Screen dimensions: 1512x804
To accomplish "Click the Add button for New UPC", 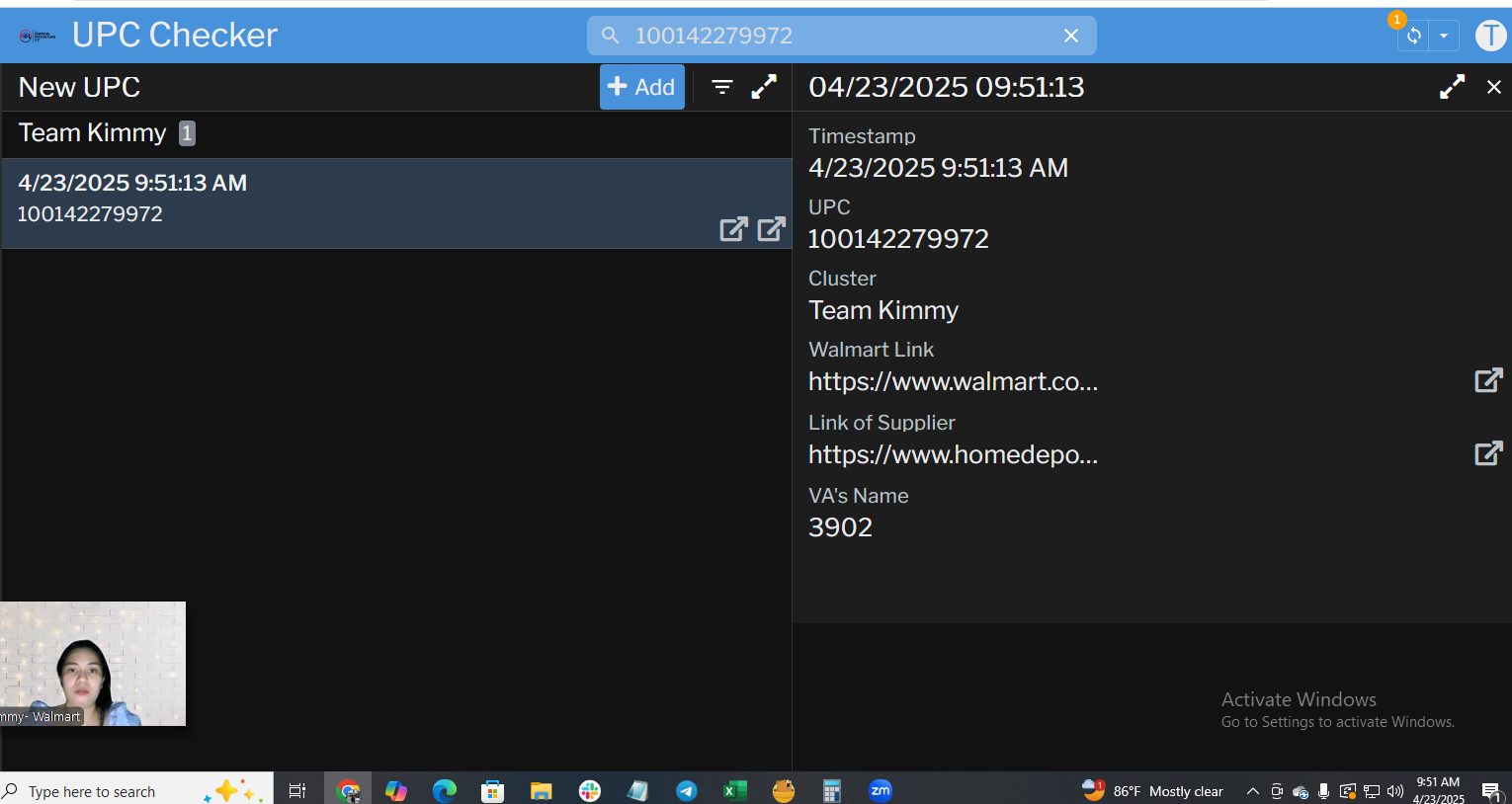I will [641, 87].
